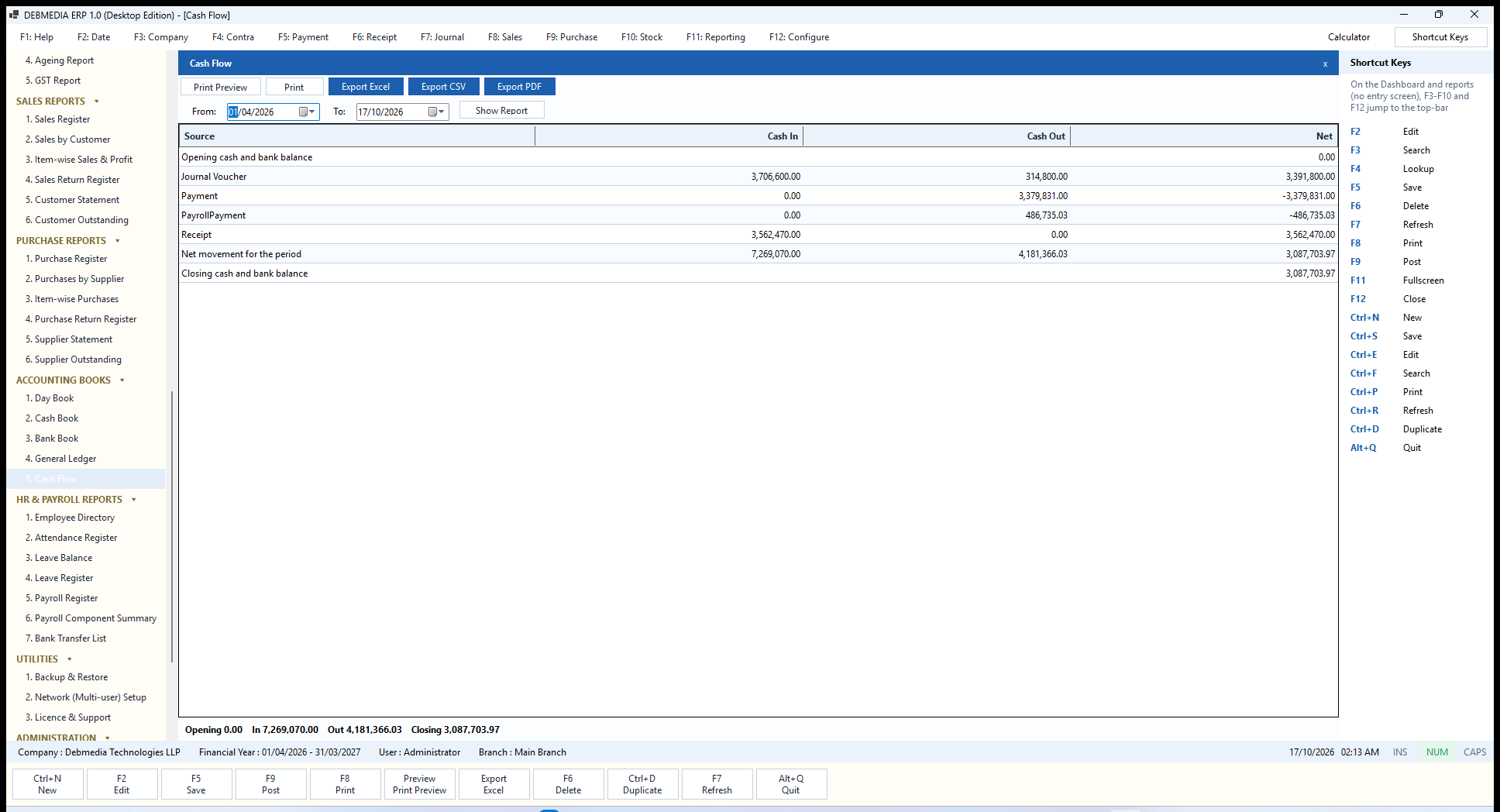Click the sidebar vertical scrollbar
The image size is (1500, 812).
pyautogui.click(x=171, y=527)
